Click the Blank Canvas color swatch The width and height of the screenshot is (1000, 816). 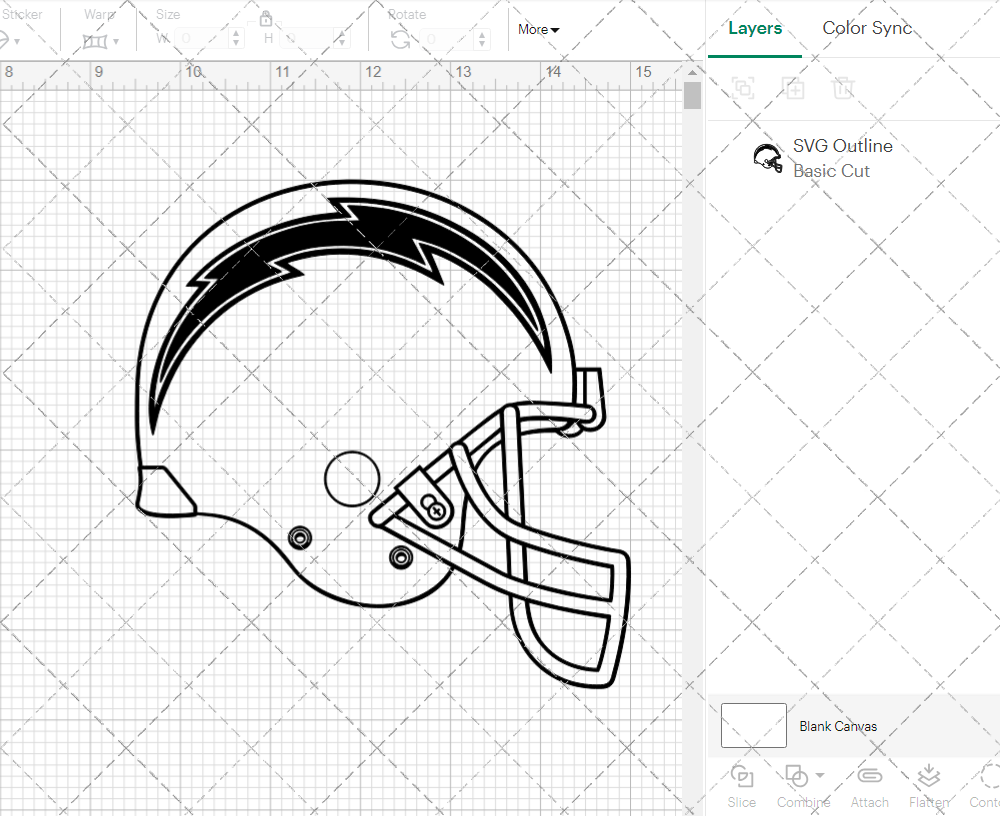click(753, 726)
